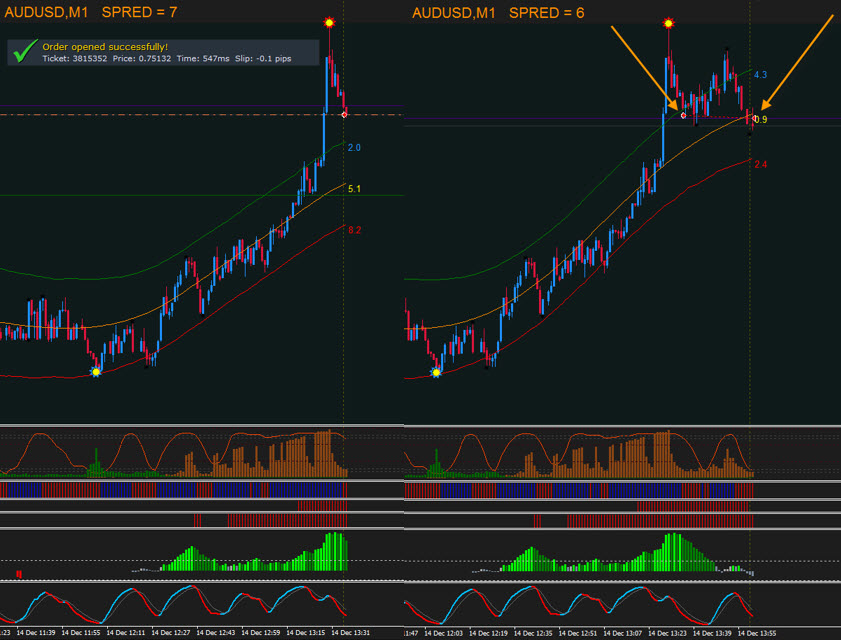The width and height of the screenshot is (841, 640).
Task: Click the '14 Dec 13:39' time axis label
Action: tap(712, 633)
